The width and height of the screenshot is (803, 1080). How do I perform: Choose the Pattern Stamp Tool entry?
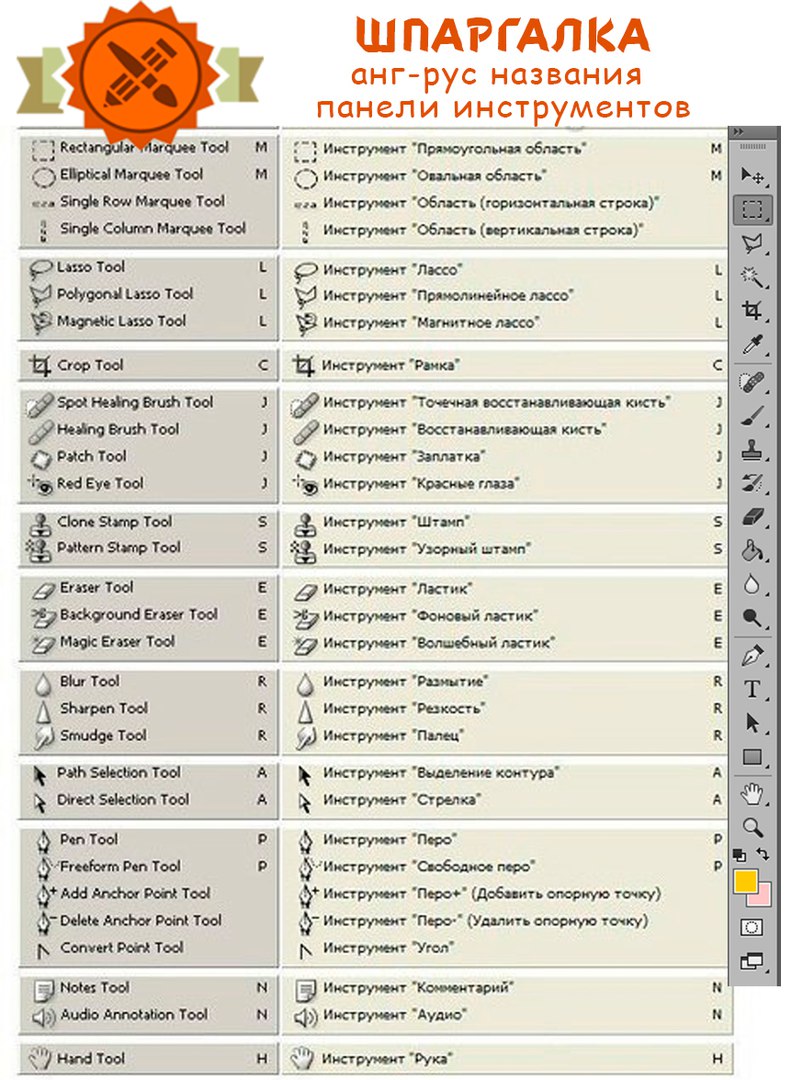click(x=149, y=548)
